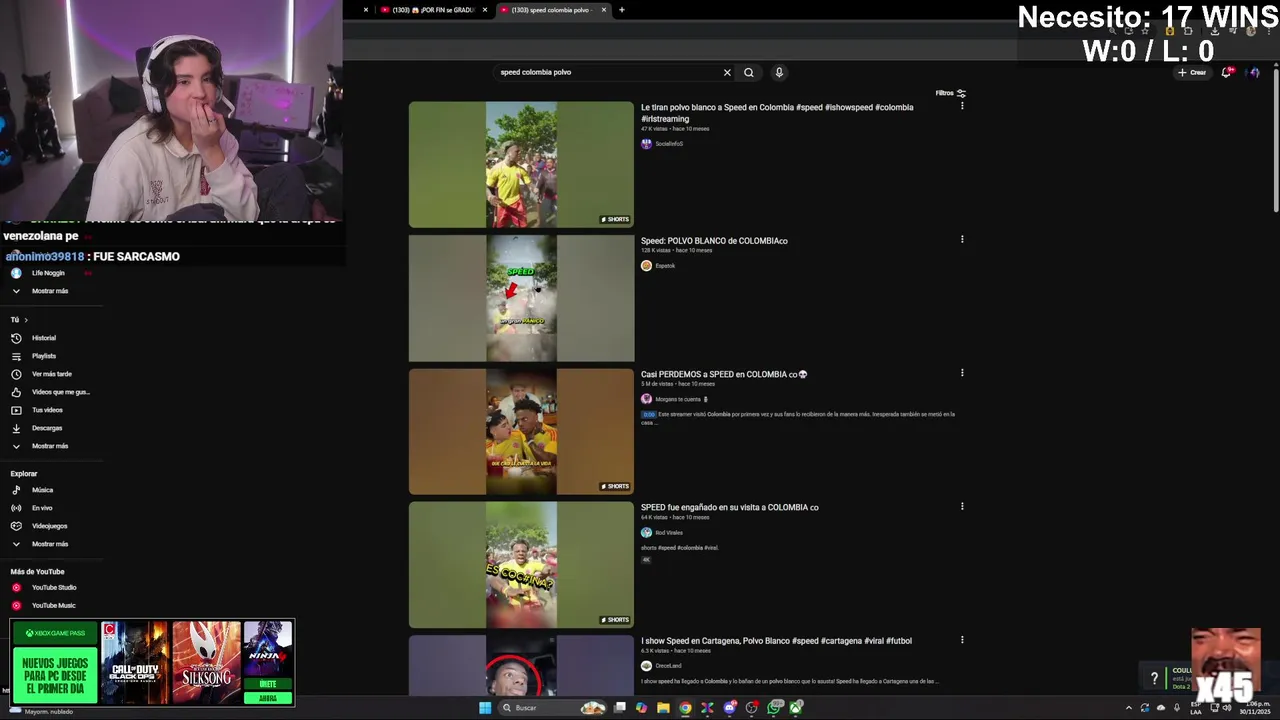
Task: Click the AHORA button in the ad
Action: pyautogui.click(x=267, y=698)
